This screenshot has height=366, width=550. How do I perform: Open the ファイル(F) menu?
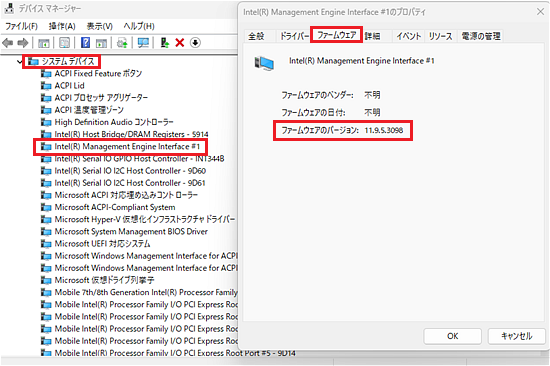21,26
